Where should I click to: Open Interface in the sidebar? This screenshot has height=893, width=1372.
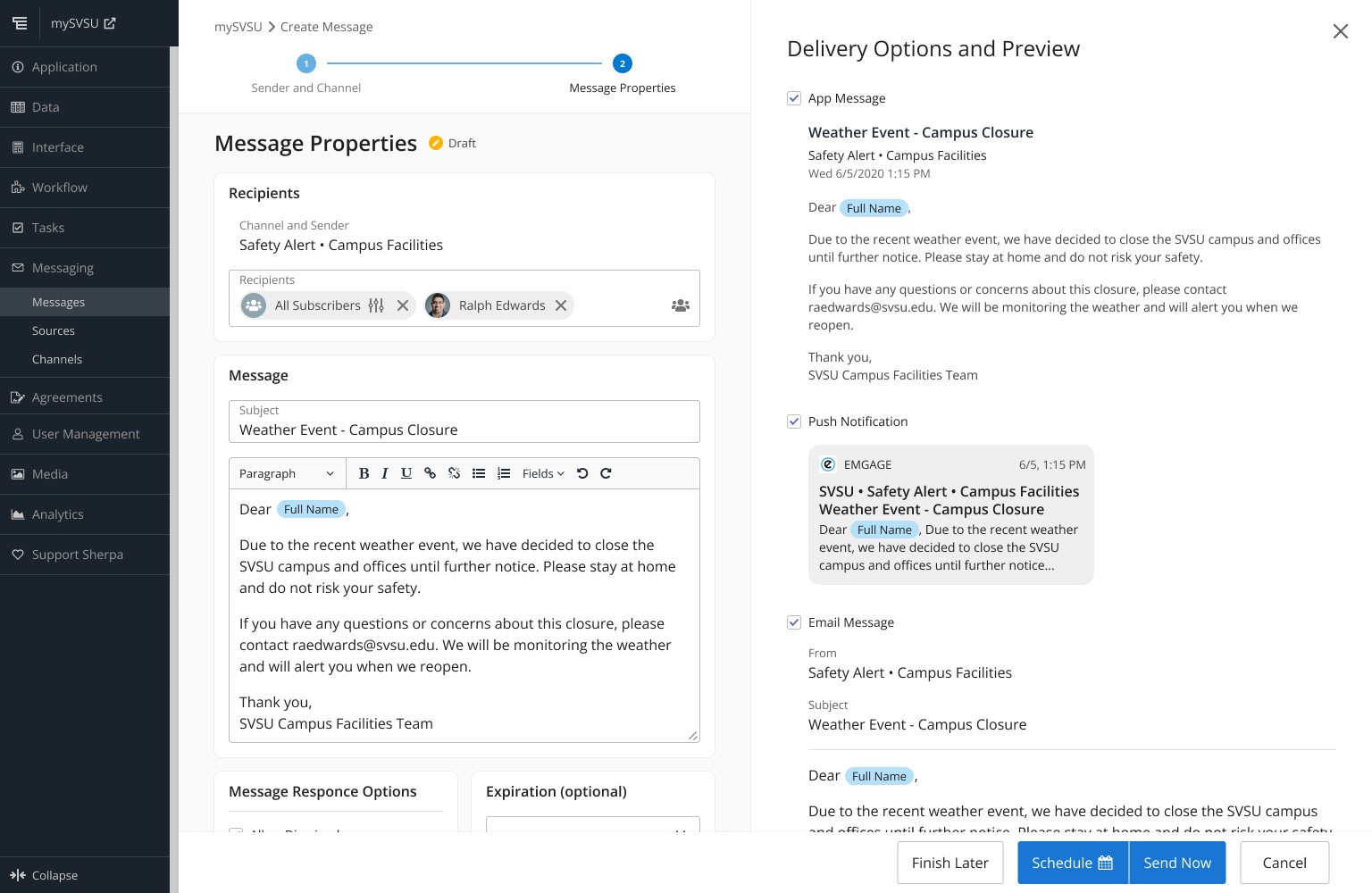(85, 147)
